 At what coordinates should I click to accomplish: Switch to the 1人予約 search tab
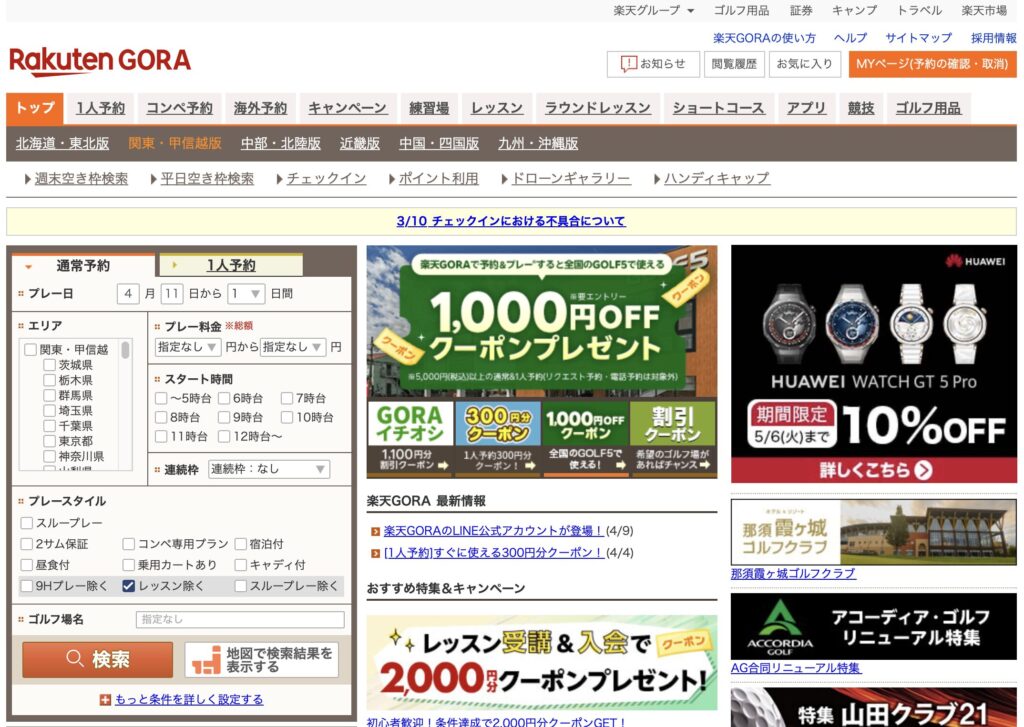pos(230,265)
